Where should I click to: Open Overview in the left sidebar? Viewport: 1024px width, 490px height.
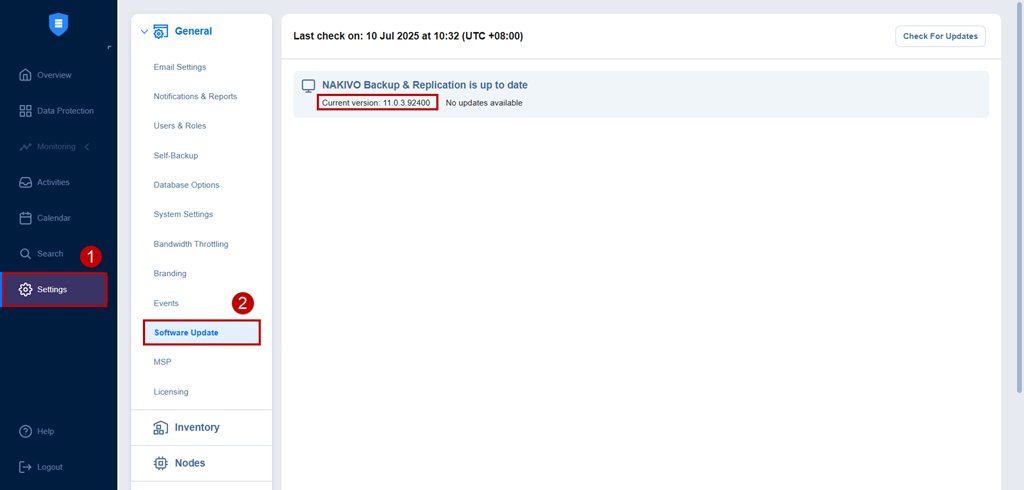click(x=54, y=75)
